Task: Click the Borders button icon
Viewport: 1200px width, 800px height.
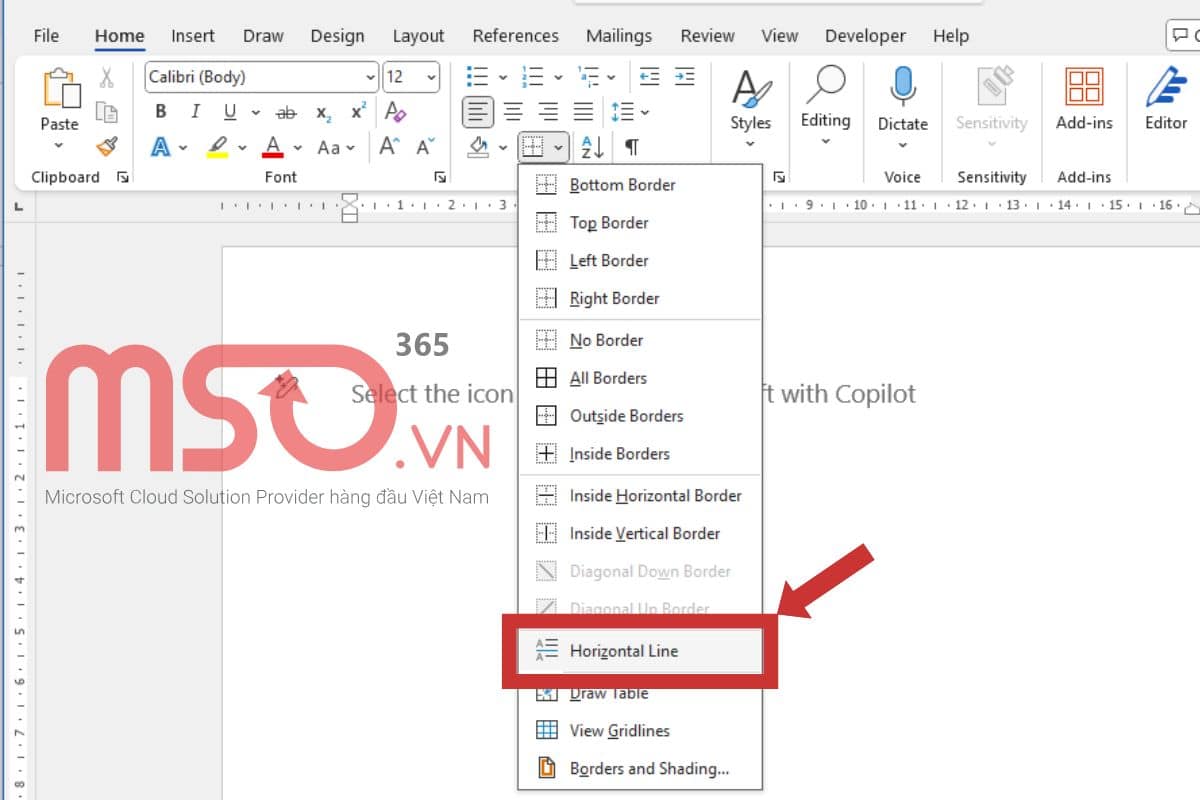Action: pyautogui.click(x=533, y=148)
